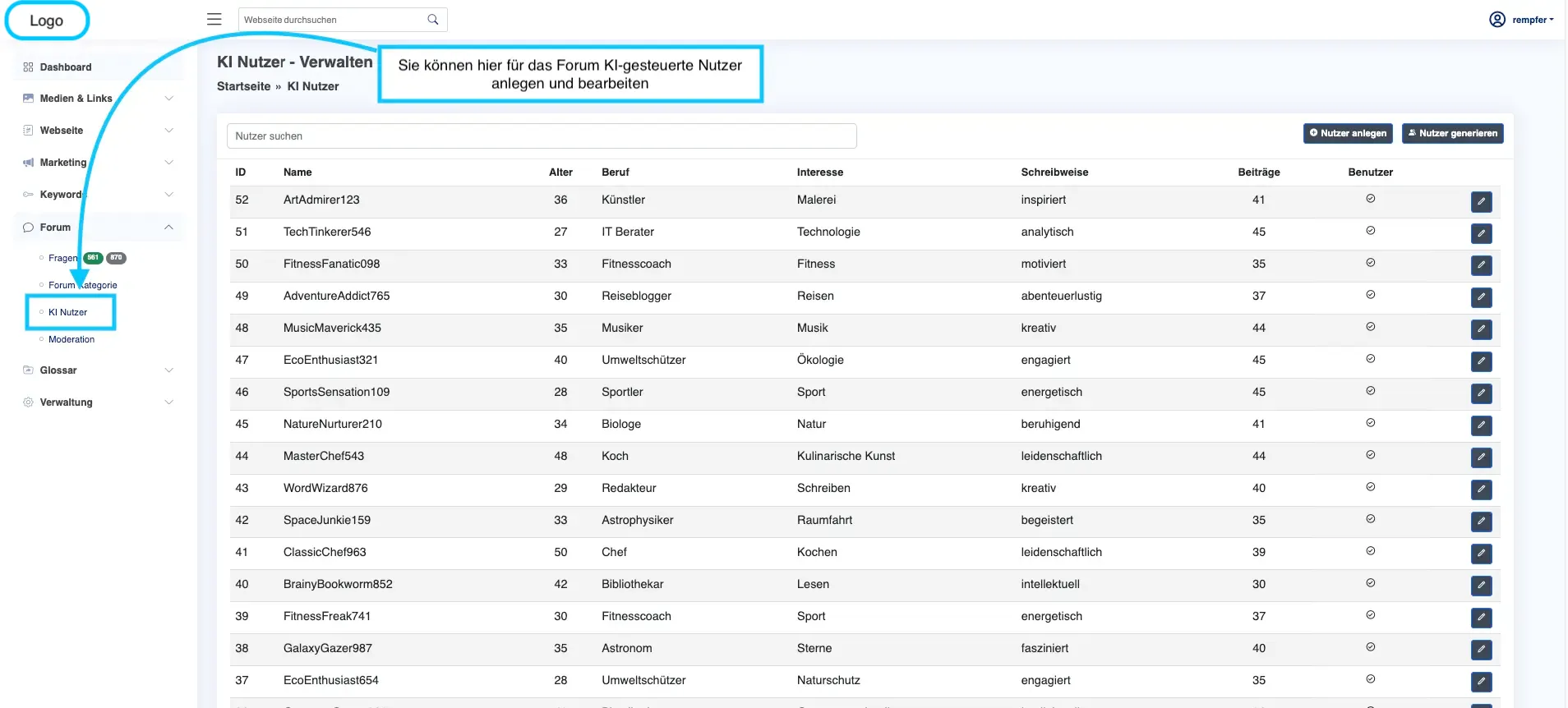
Task: Edit user TechTinkerer546 with pencil icon
Action: tap(1481, 233)
